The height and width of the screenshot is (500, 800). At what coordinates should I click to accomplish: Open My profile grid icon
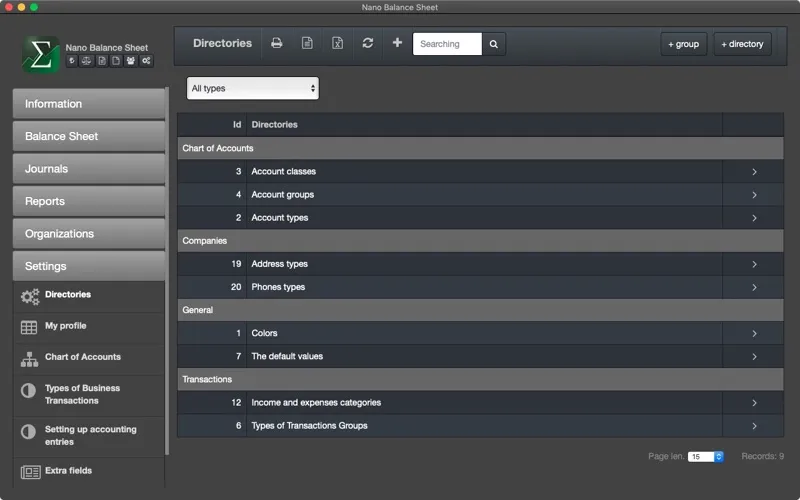click(29, 327)
